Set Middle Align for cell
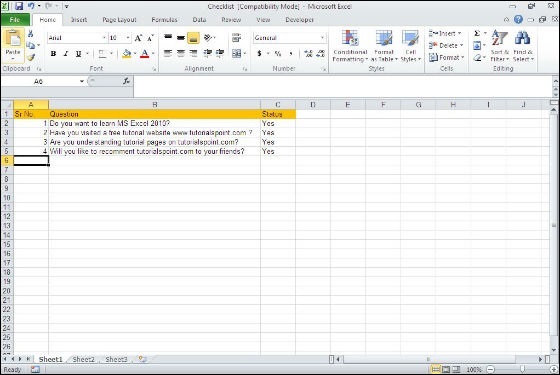The image size is (560, 375). tap(181, 37)
